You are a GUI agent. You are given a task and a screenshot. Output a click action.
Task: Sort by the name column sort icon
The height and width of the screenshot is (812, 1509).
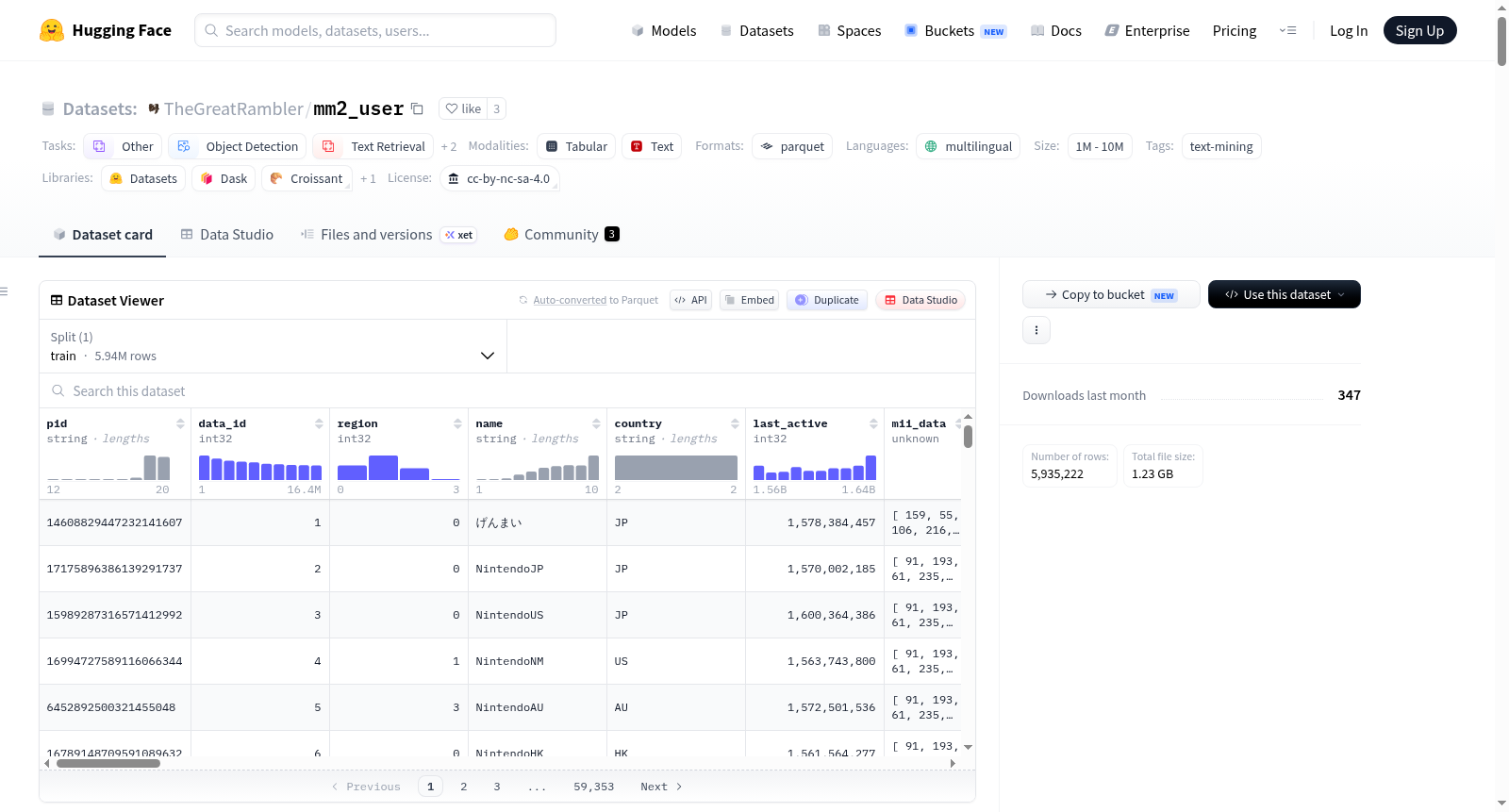(596, 423)
